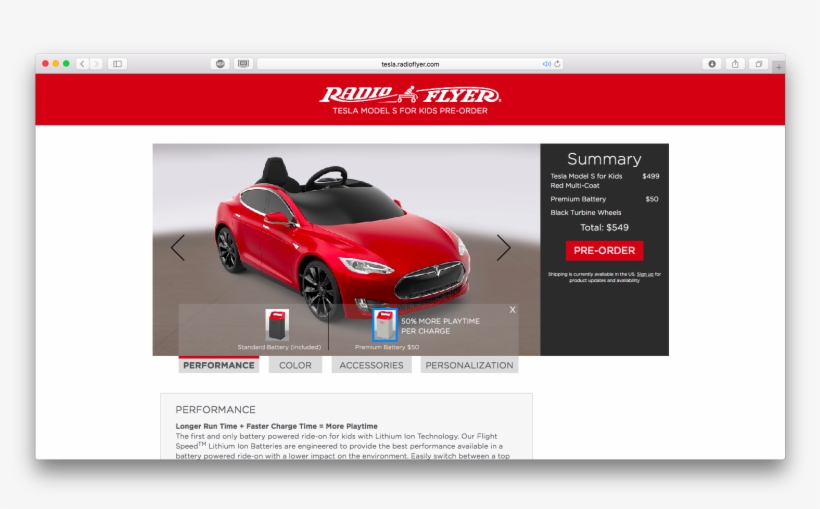Click the Sign up link under Pre-Order
Viewport: 820px width, 509px height.
coord(645,274)
